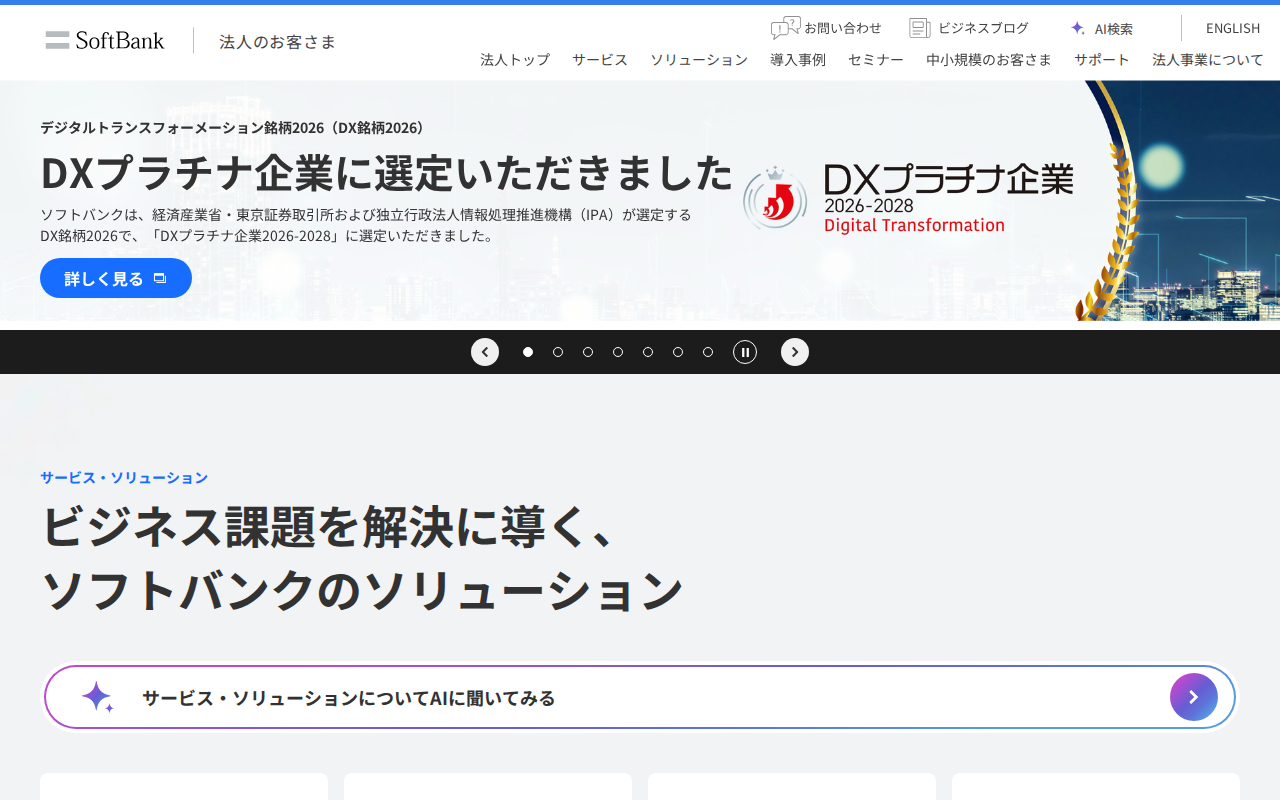This screenshot has width=1280, height=800.
Task: Select the third carousel slide dot
Action: pyautogui.click(x=588, y=352)
